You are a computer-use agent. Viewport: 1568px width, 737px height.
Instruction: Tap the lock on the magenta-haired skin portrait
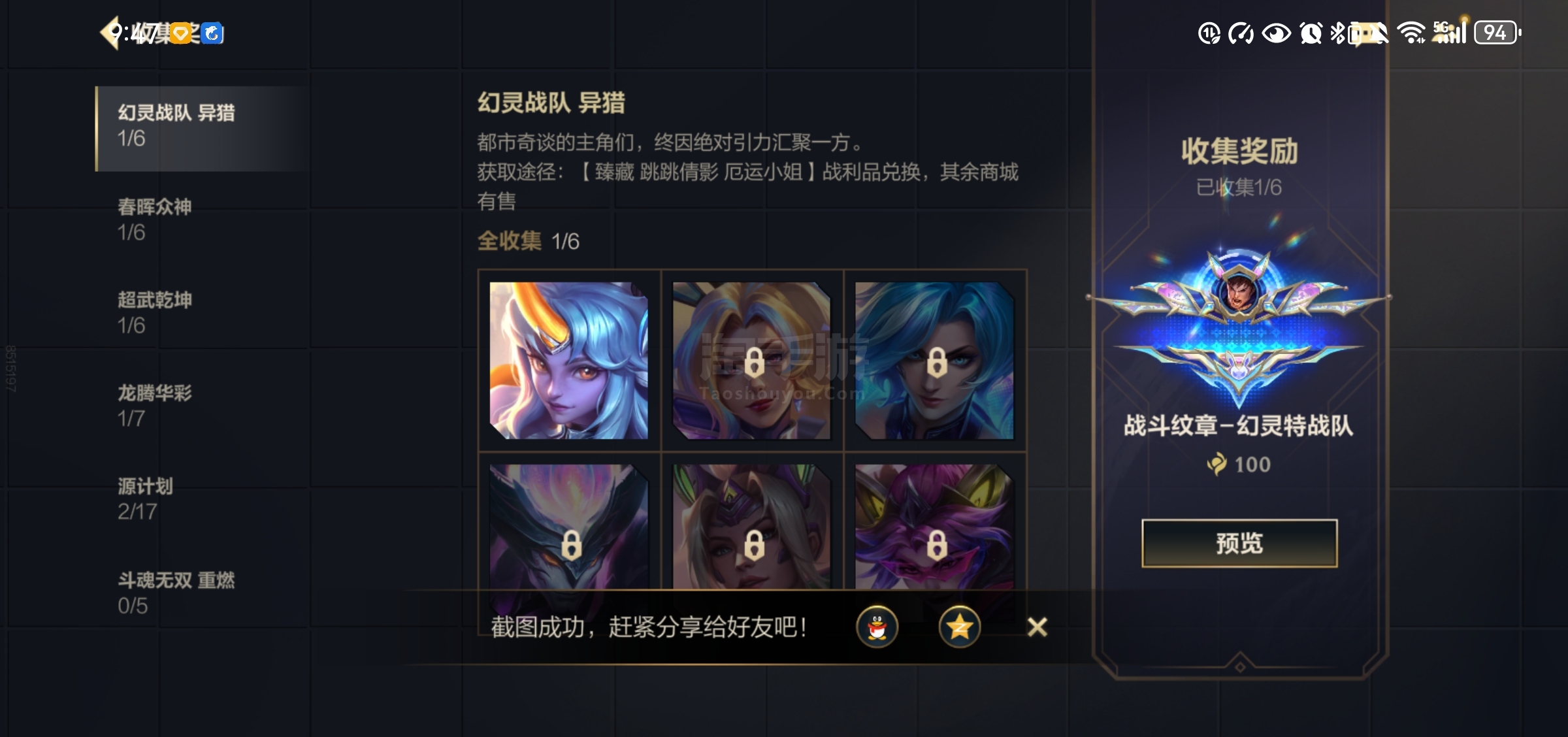click(x=937, y=544)
